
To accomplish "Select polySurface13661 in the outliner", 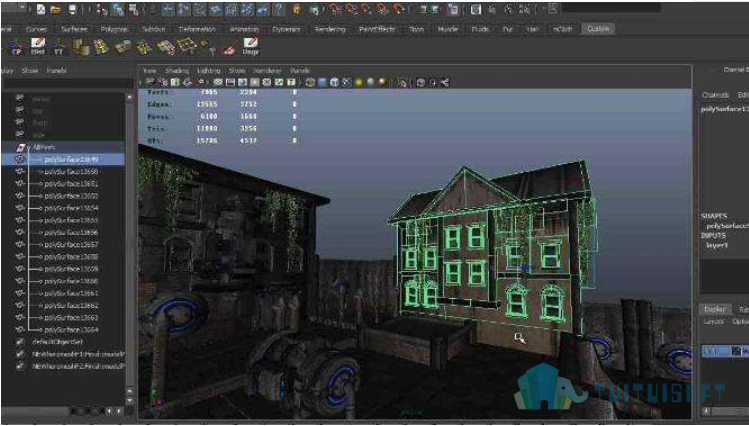I will pyautogui.click(x=71, y=293).
